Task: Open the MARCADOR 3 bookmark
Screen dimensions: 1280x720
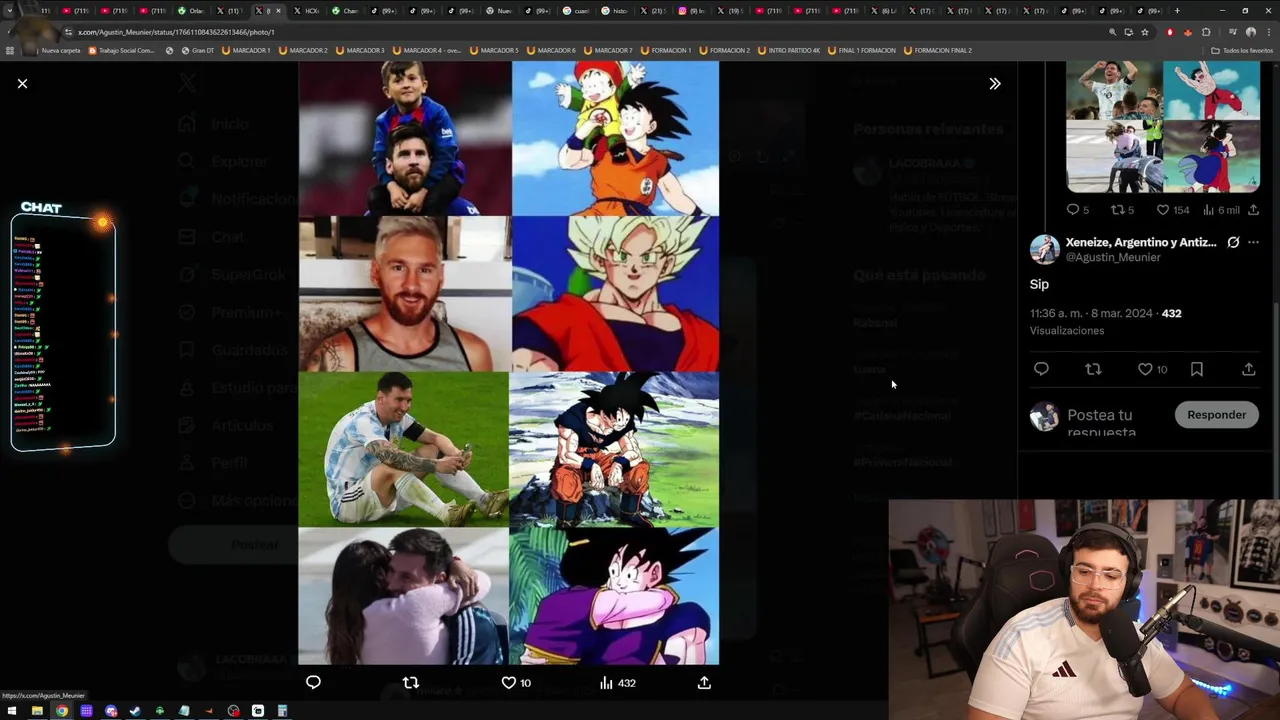Action: coord(361,50)
